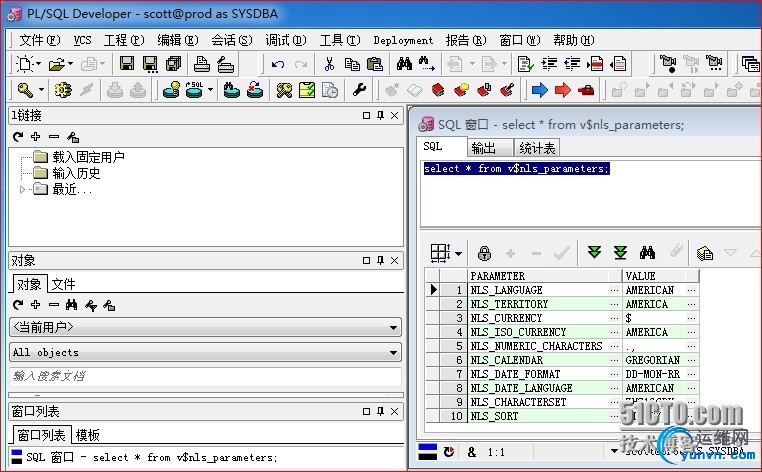The width and height of the screenshot is (762, 472).
Task: Switch to the Output tab
Action: (488, 148)
